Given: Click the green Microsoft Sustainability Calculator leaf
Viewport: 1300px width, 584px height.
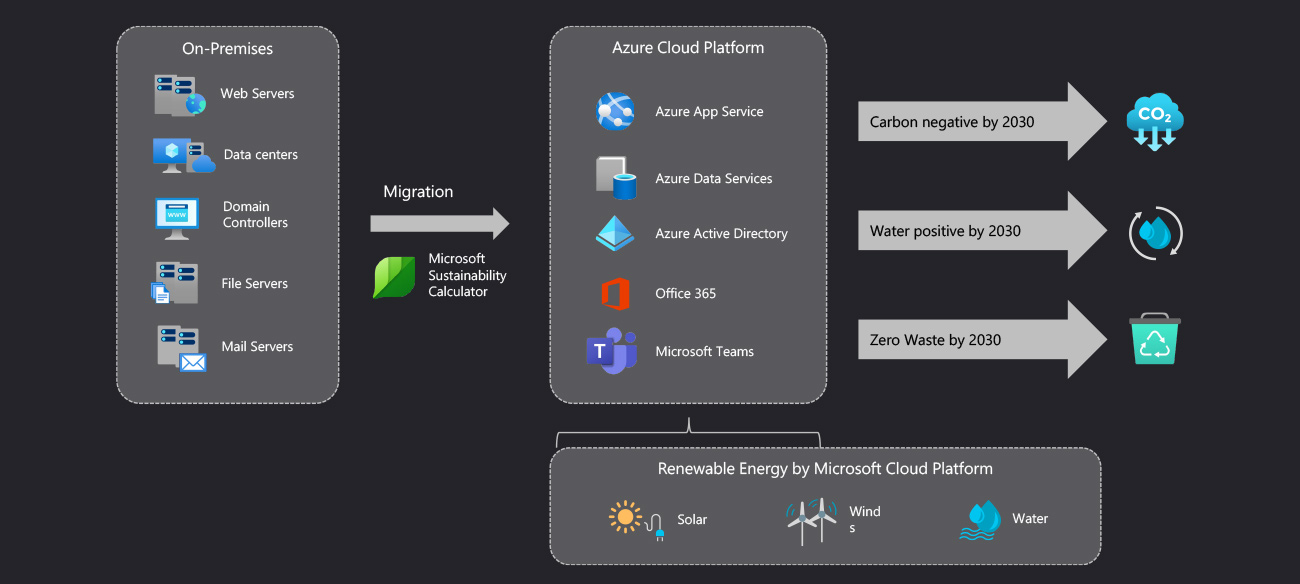Looking at the screenshot, I should pyautogui.click(x=394, y=277).
